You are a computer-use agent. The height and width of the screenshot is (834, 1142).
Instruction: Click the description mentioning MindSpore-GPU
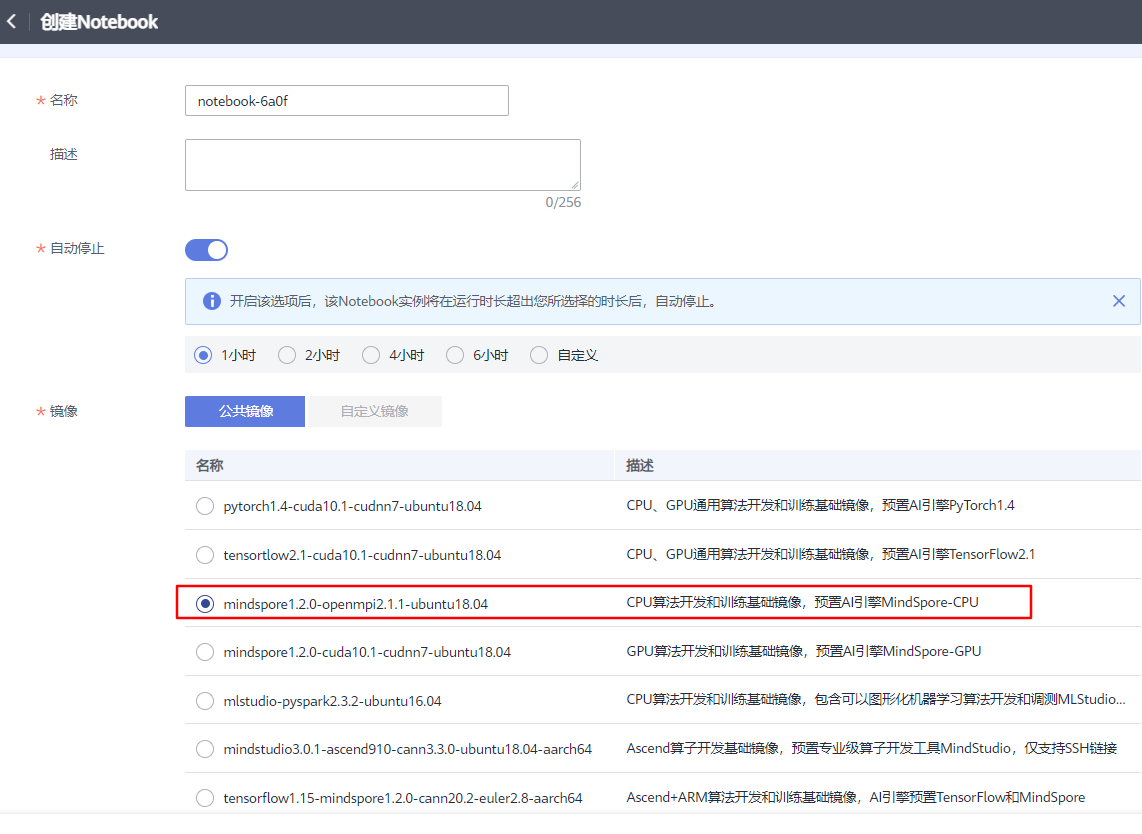coord(803,651)
